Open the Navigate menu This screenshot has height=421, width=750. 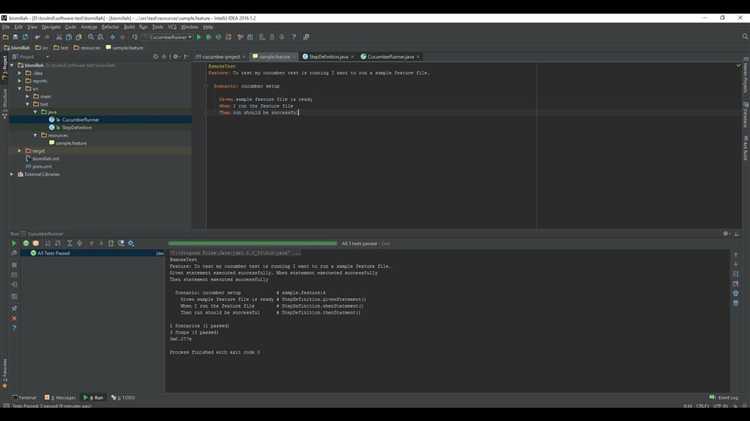pos(51,27)
